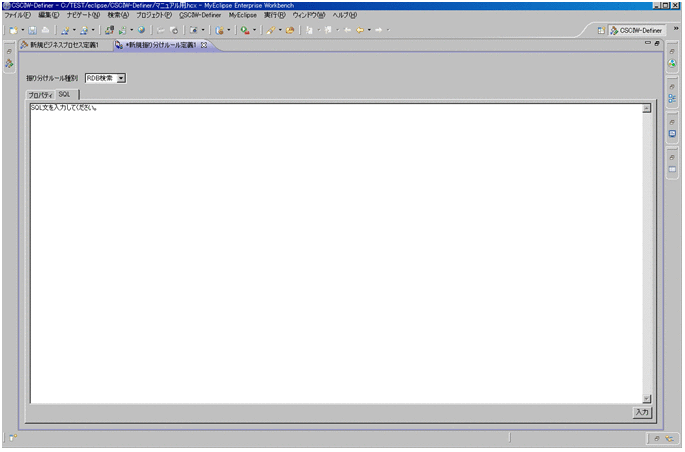Image resolution: width=685 pixels, height=452 pixels.
Task: Click inside the SQL text area
Action: (330, 250)
